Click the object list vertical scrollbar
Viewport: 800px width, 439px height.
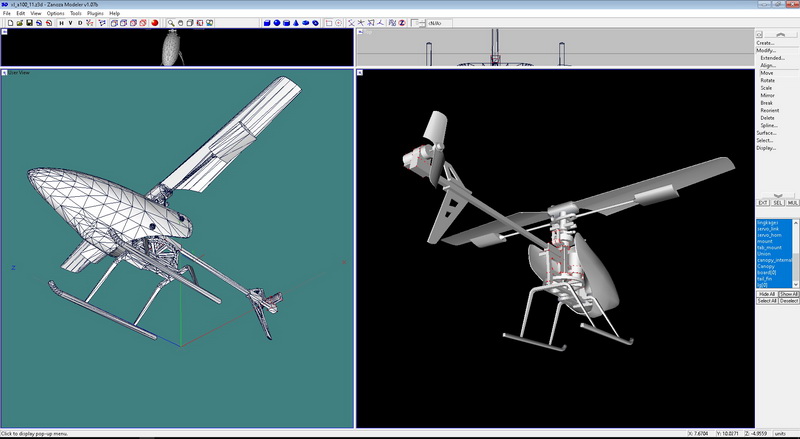tap(796, 255)
